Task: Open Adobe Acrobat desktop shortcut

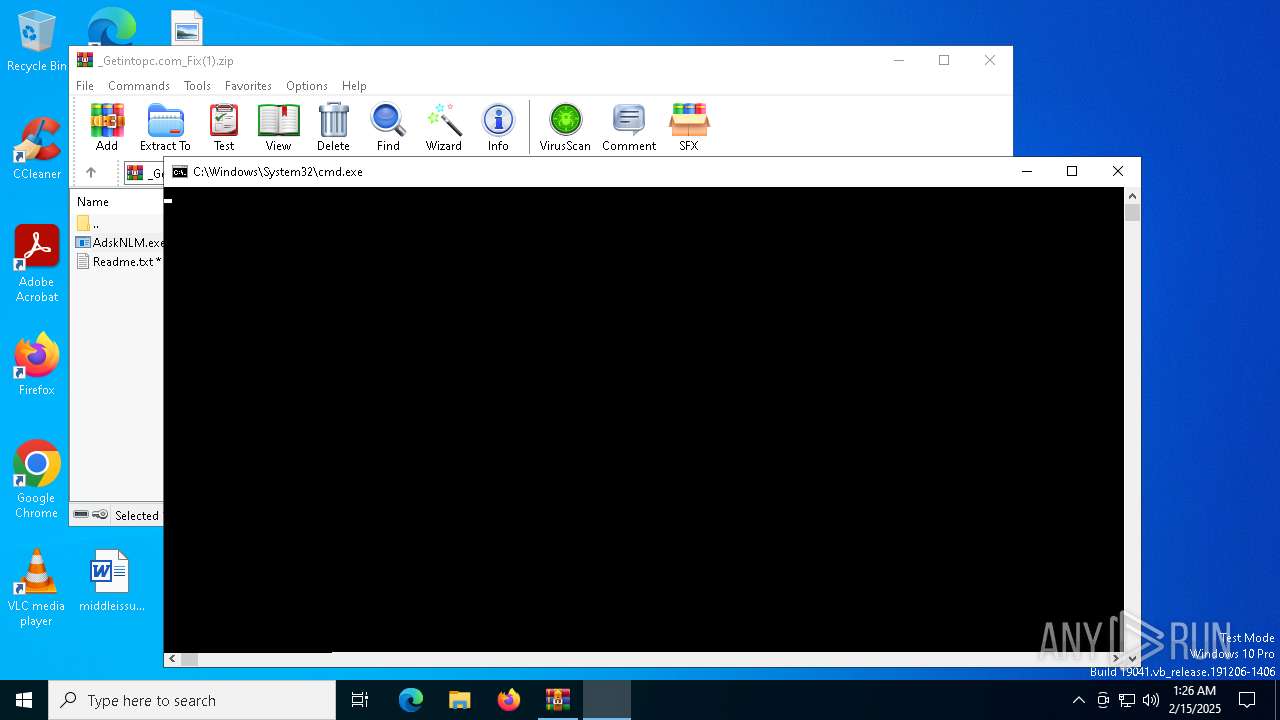Action: coord(37,264)
